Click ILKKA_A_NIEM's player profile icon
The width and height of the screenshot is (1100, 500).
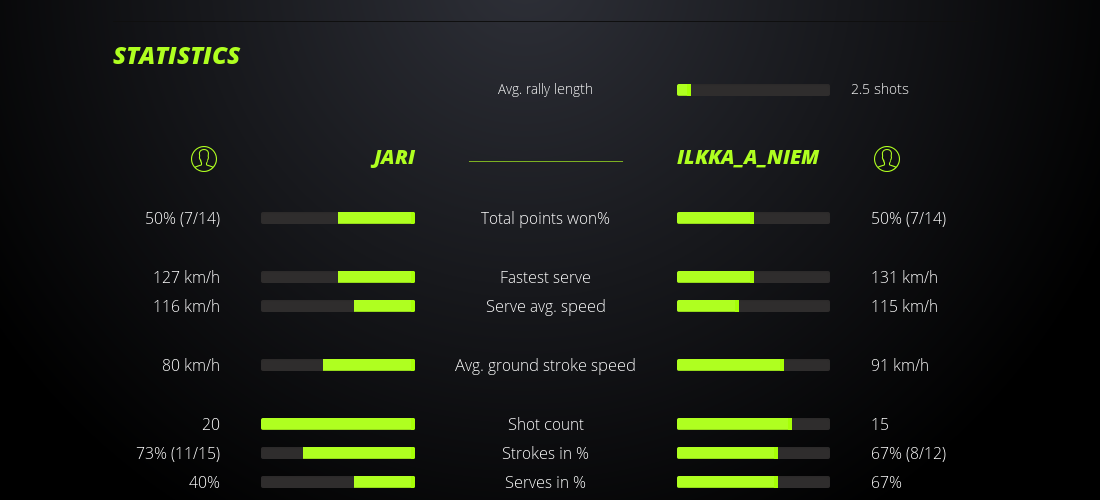pos(886,158)
